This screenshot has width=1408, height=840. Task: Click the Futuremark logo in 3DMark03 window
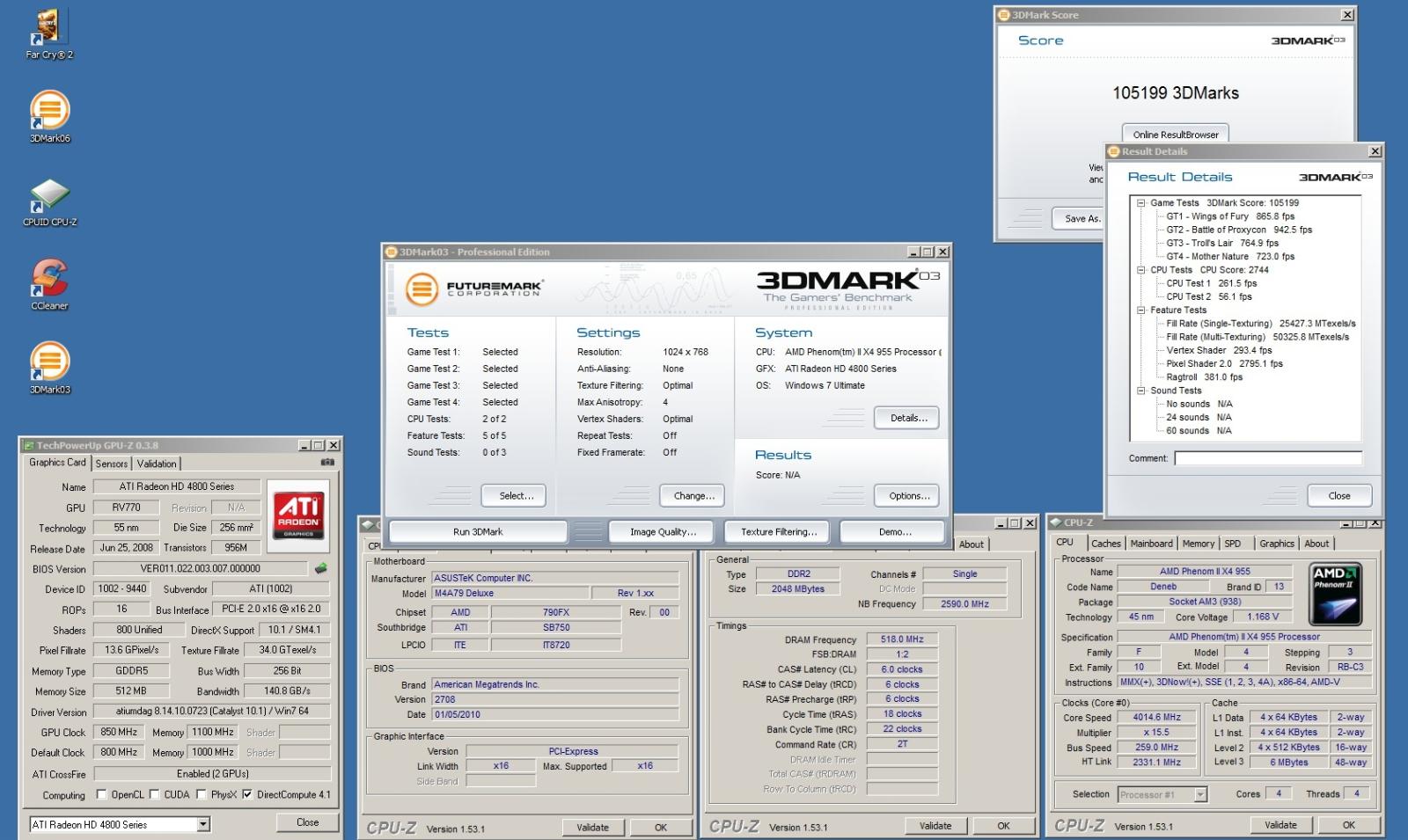[474, 288]
